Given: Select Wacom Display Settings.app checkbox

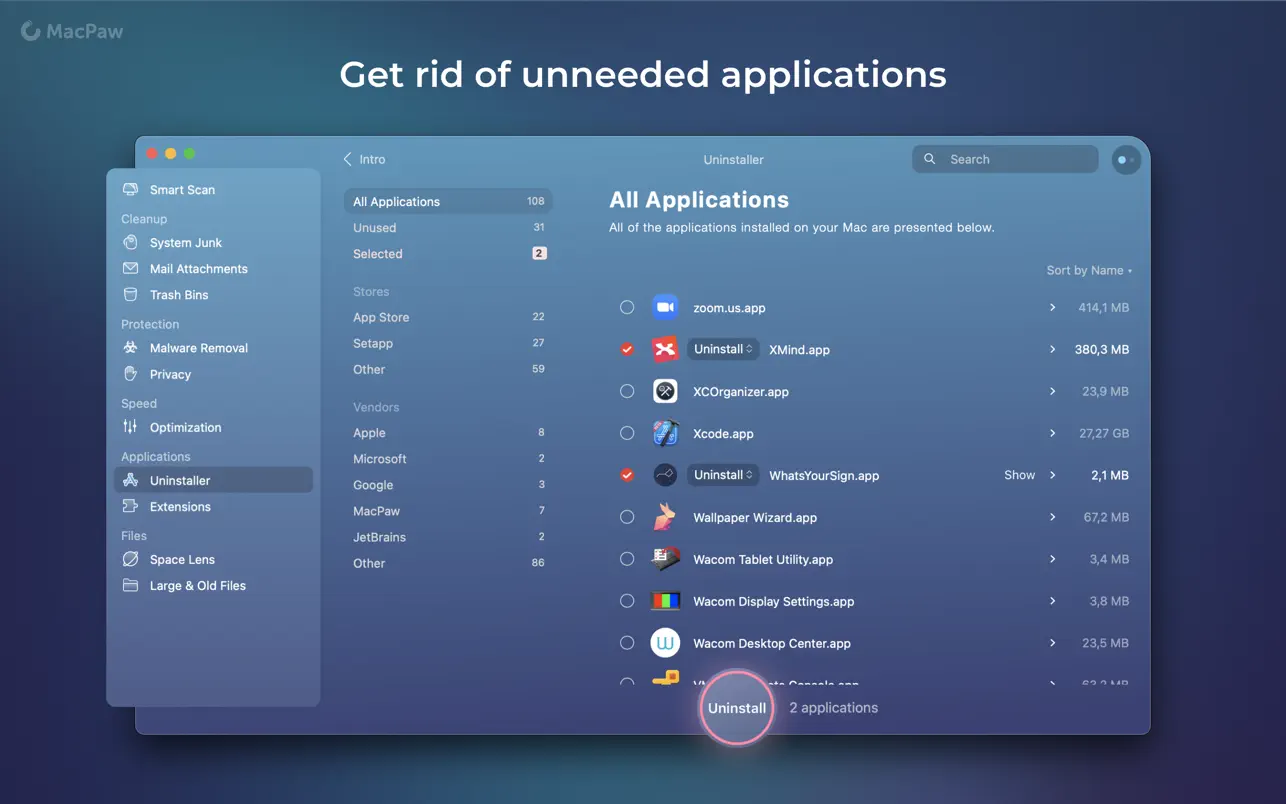Looking at the screenshot, I should click(x=627, y=601).
